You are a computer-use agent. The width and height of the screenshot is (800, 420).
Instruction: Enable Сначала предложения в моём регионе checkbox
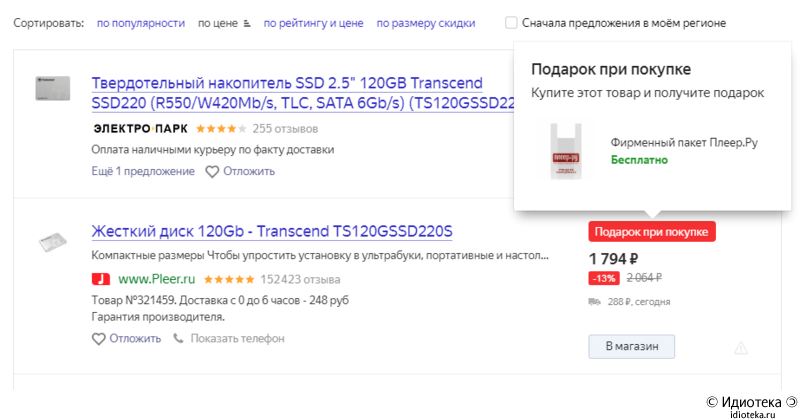click(511, 23)
